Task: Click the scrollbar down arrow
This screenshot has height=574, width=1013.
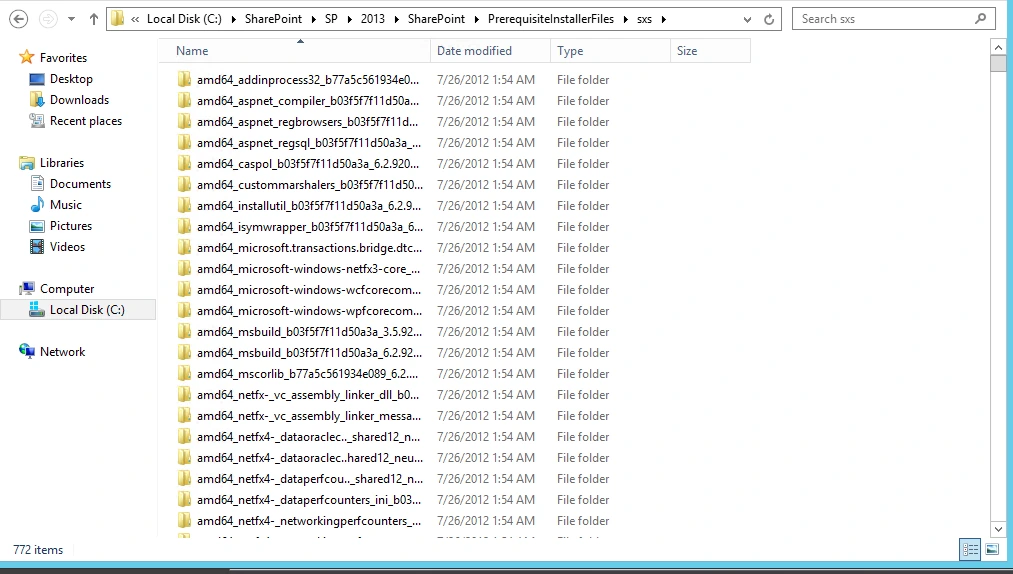Action: [998, 529]
